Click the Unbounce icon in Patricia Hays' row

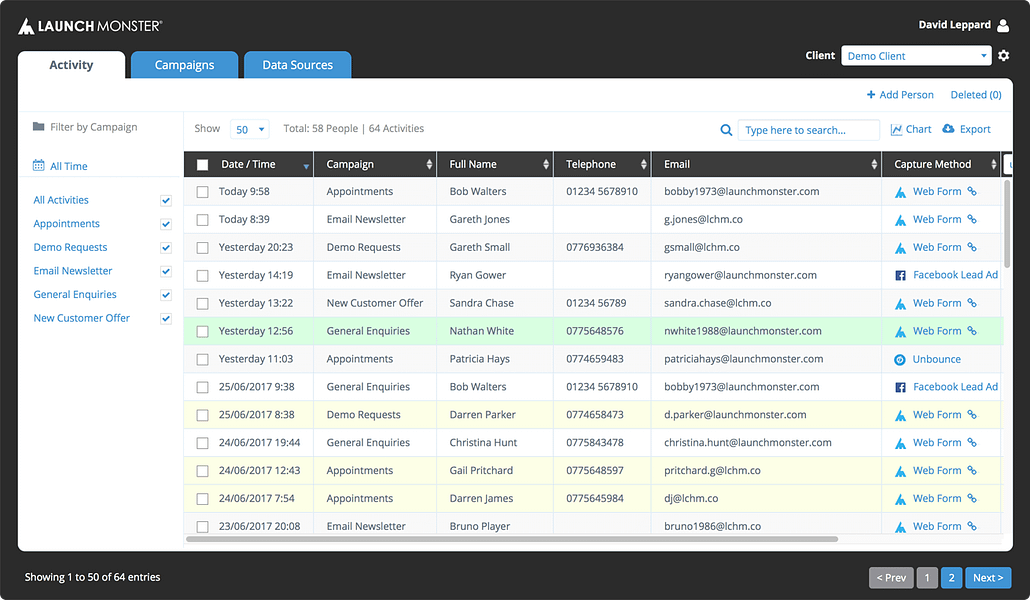point(900,359)
